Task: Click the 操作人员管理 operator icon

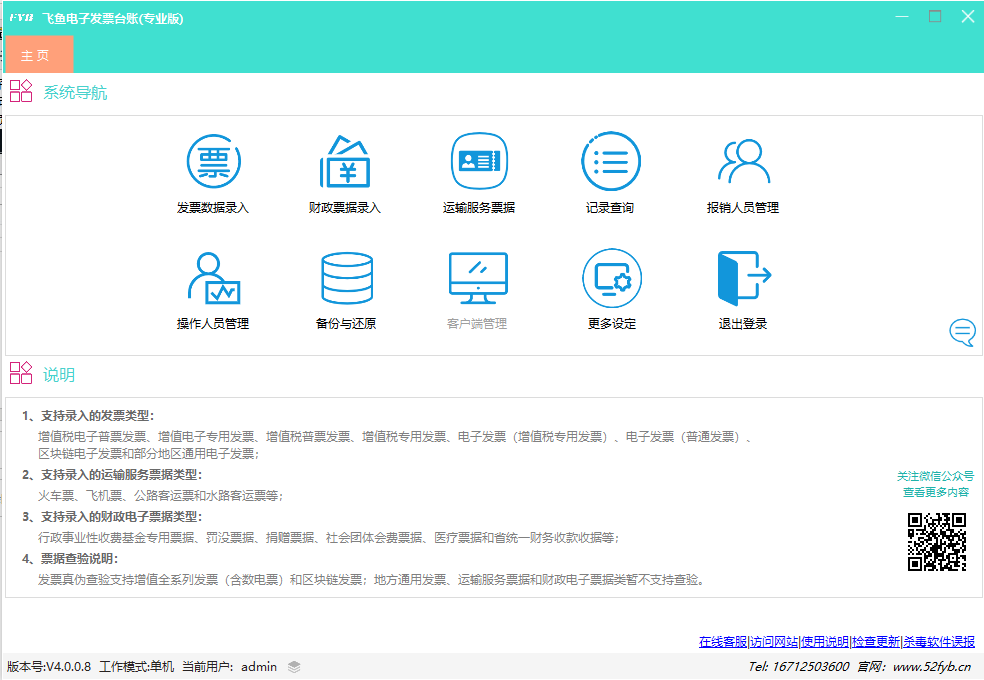Action: (213, 278)
